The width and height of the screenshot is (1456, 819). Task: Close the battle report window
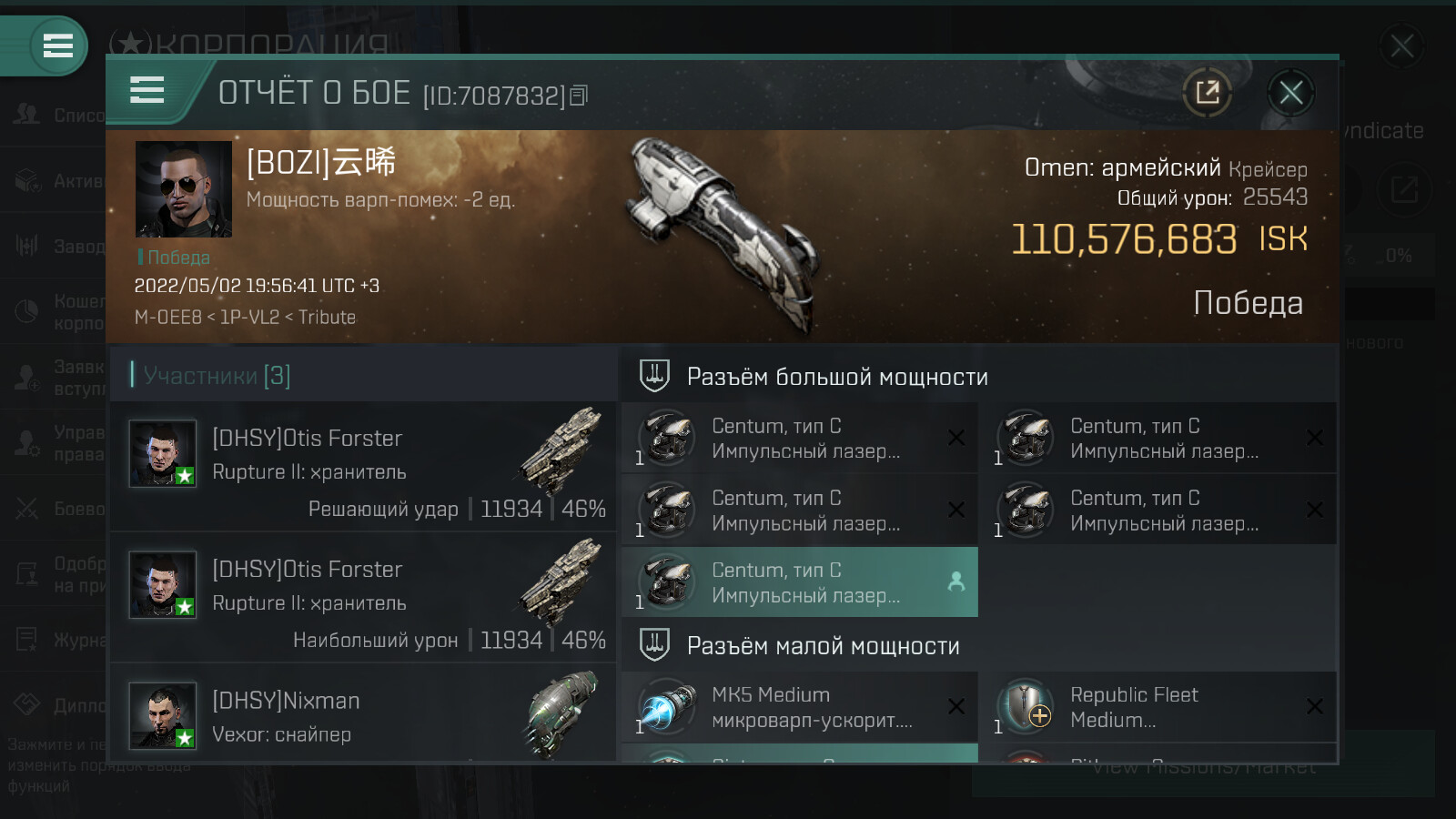[1290, 92]
